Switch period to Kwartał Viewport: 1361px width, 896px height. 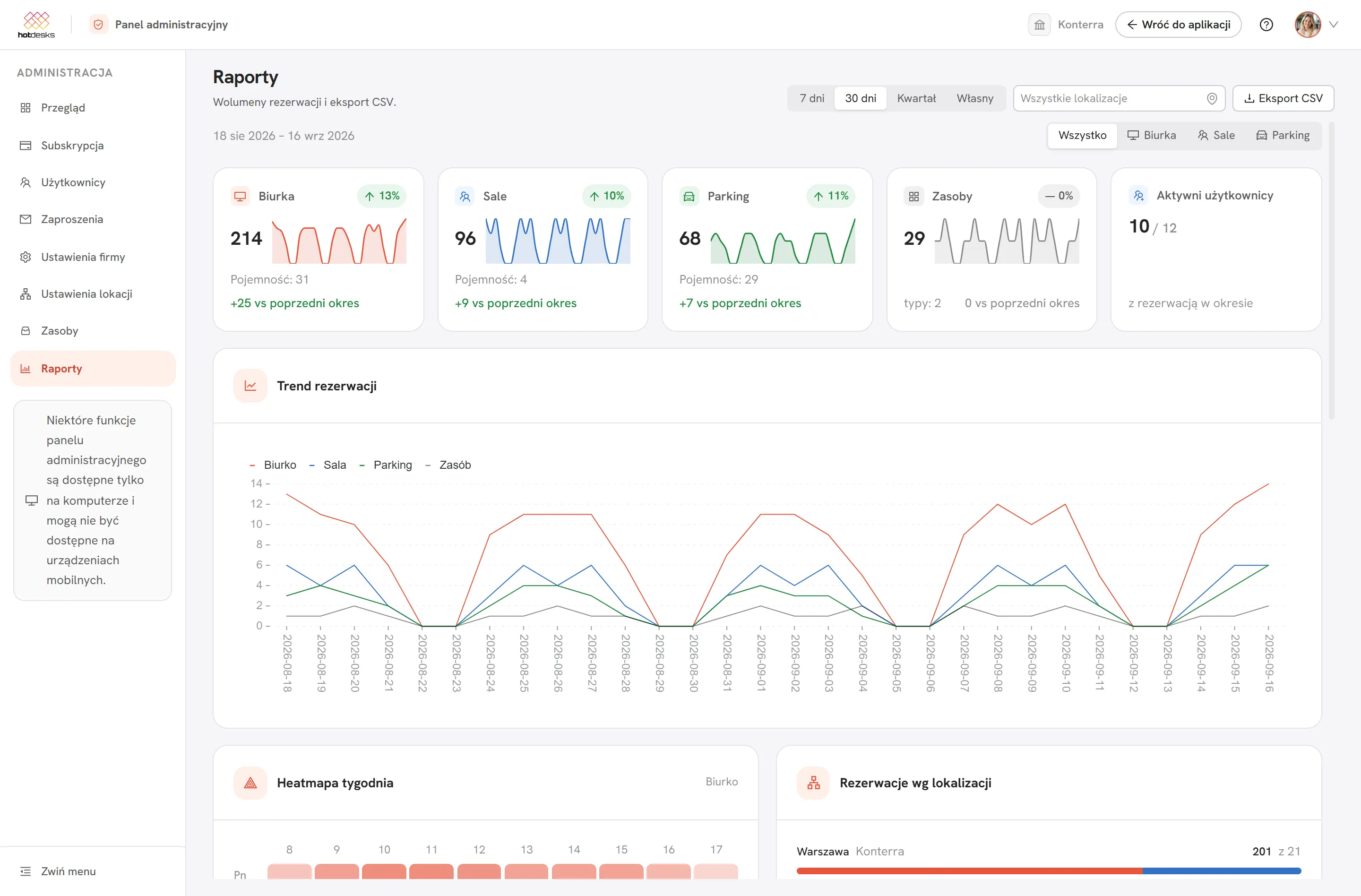[x=916, y=98]
